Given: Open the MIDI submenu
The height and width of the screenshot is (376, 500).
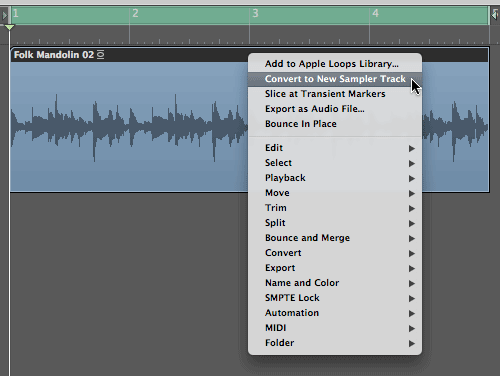Looking at the screenshot, I should click(x=335, y=328).
